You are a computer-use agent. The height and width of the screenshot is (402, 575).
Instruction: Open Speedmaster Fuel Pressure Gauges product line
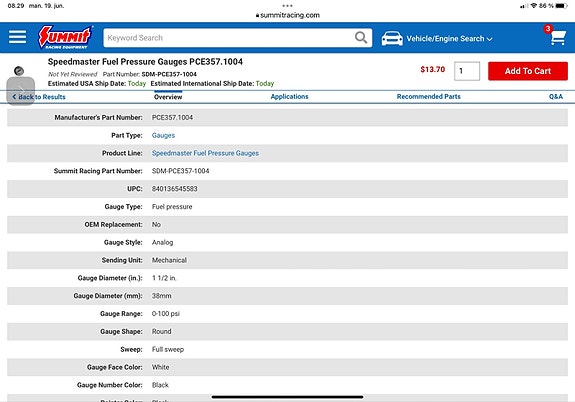coord(205,153)
